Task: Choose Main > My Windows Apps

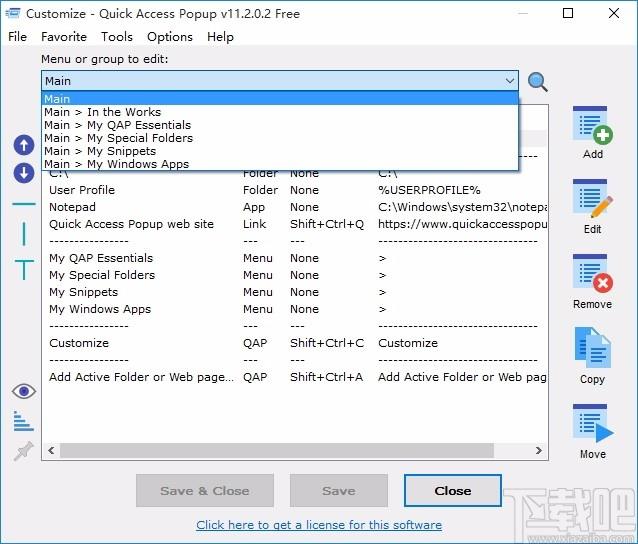Action: point(280,164)
